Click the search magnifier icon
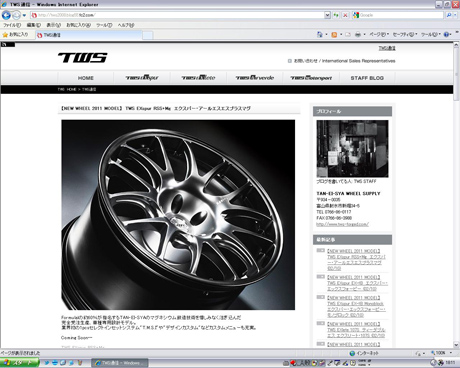Viewport: 460px width, 368px height. click(449, 15)
